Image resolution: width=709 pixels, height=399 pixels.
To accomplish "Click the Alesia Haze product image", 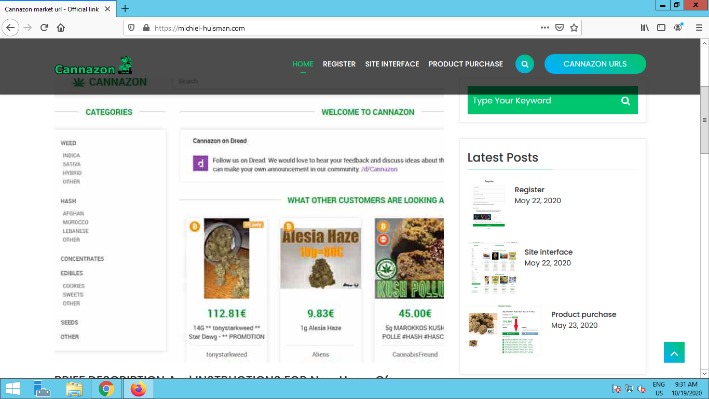I will tap(321, 258).
